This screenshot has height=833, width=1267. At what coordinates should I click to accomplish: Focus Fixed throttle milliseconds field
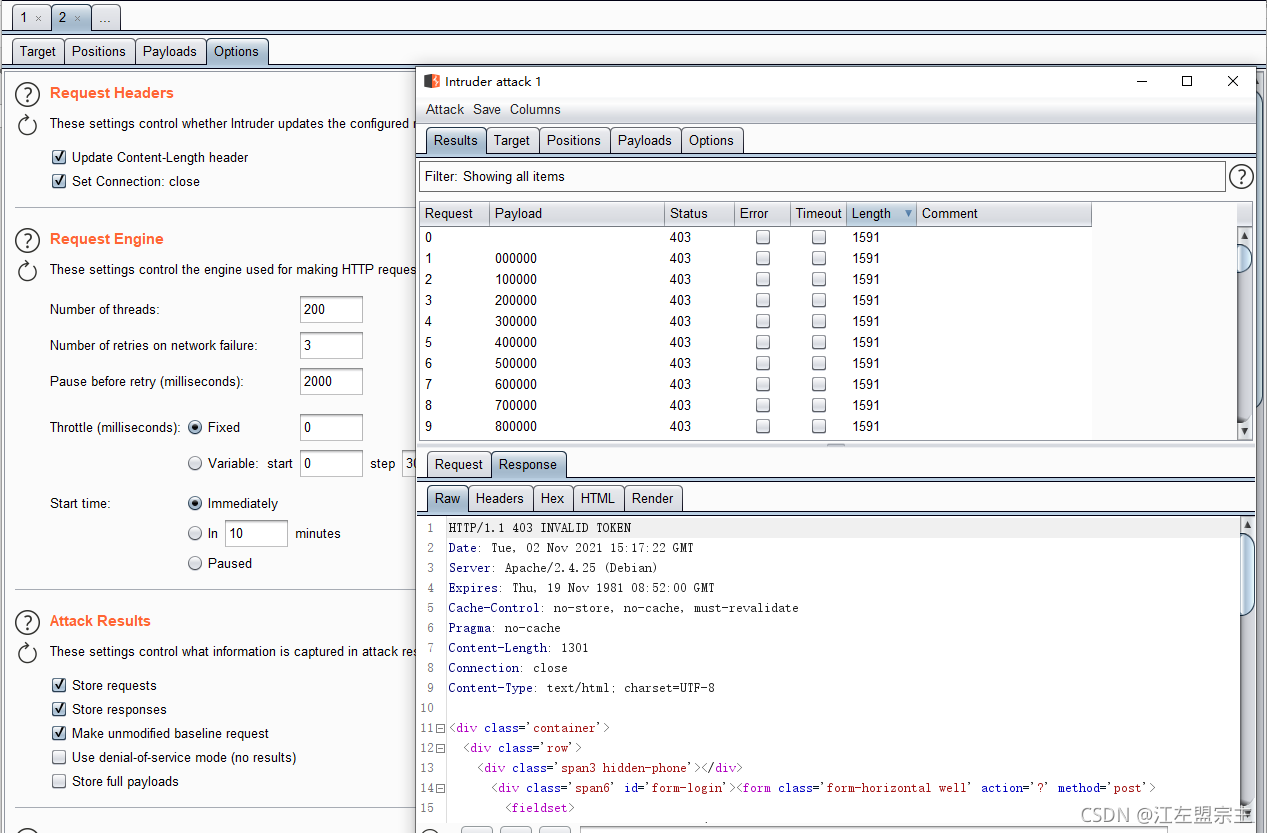pyautogui.click(x=331, y=428)
